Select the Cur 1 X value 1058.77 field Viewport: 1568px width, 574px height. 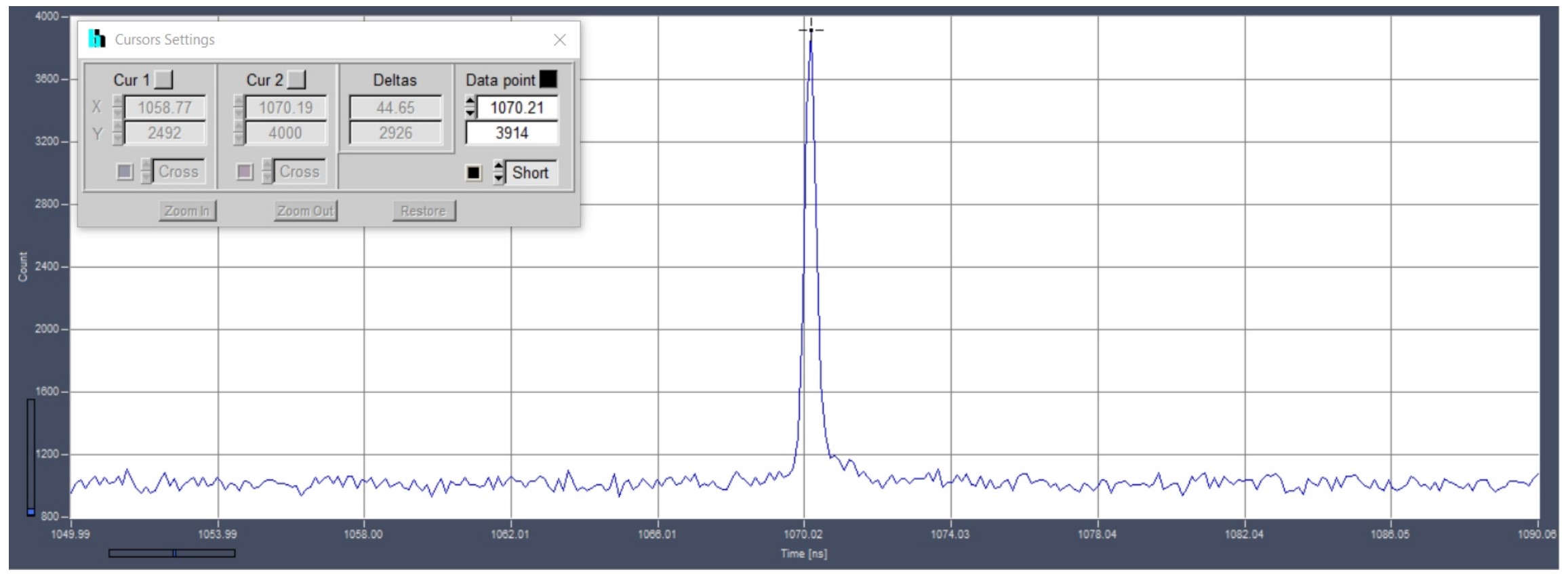pos(165,107)
